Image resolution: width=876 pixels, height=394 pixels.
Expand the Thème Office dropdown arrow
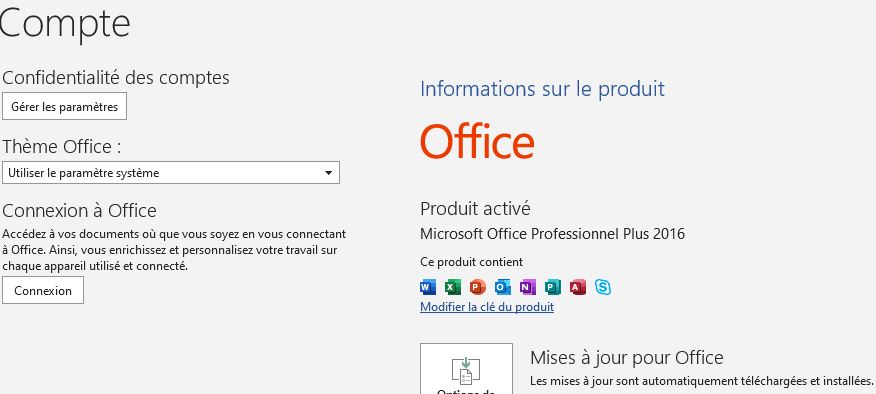tap(328, 173)
